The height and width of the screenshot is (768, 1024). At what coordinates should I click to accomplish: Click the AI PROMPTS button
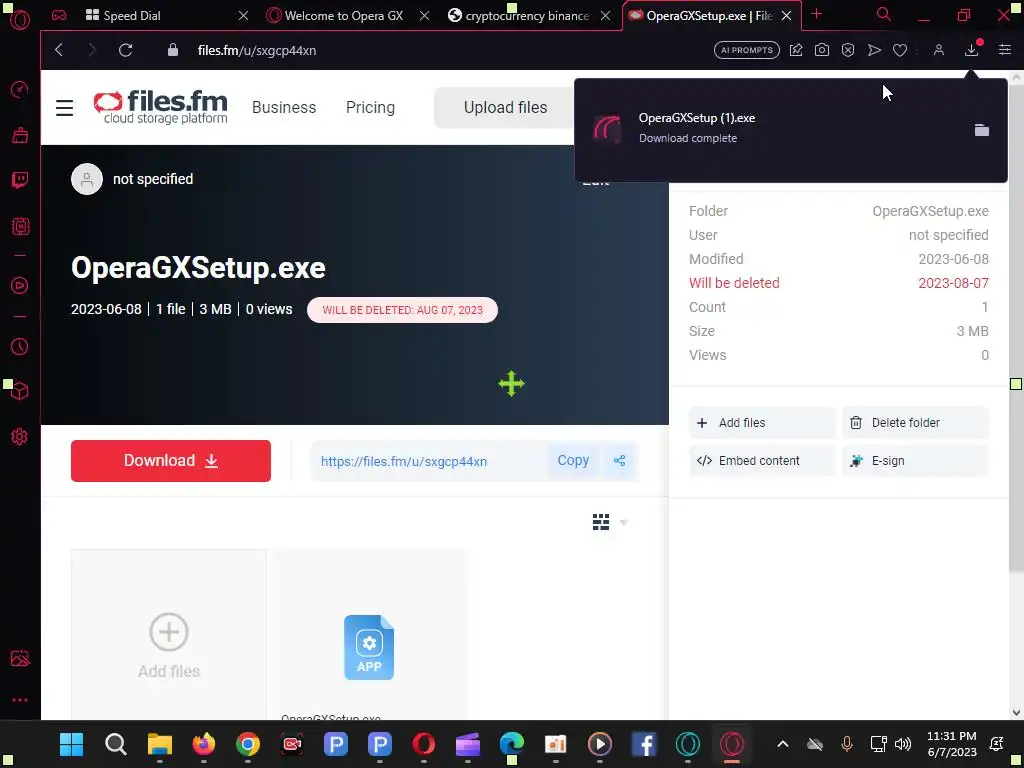click(746, 50)
